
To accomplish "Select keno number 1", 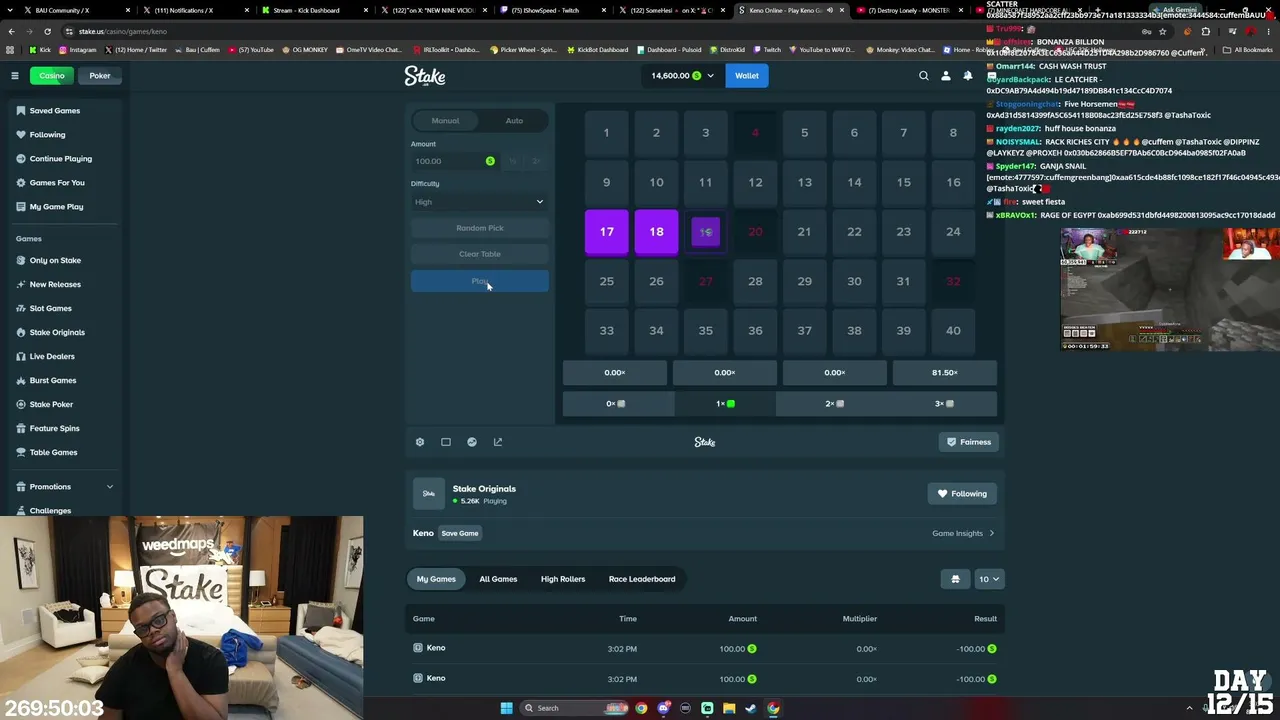I will click(607, 133).
